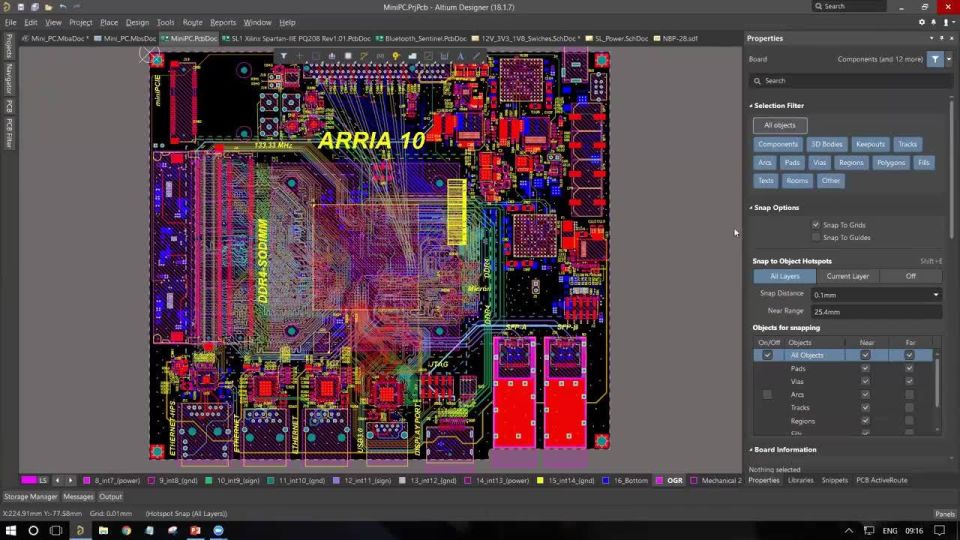Toggle the Polygons filter button
This screenshot has height=540, width=960.
pos(891,163)
